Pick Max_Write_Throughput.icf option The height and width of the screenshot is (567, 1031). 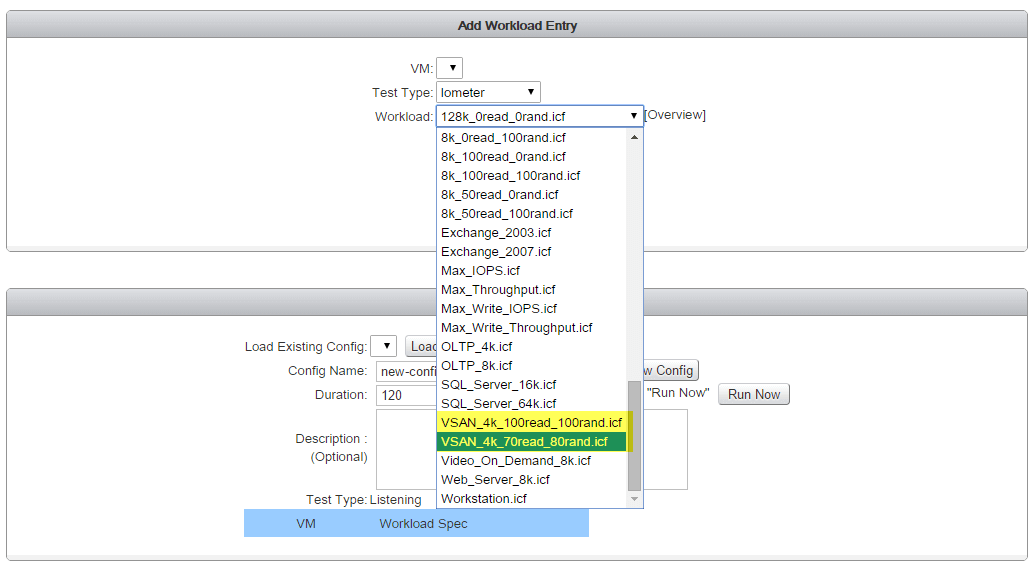point(533,328)
